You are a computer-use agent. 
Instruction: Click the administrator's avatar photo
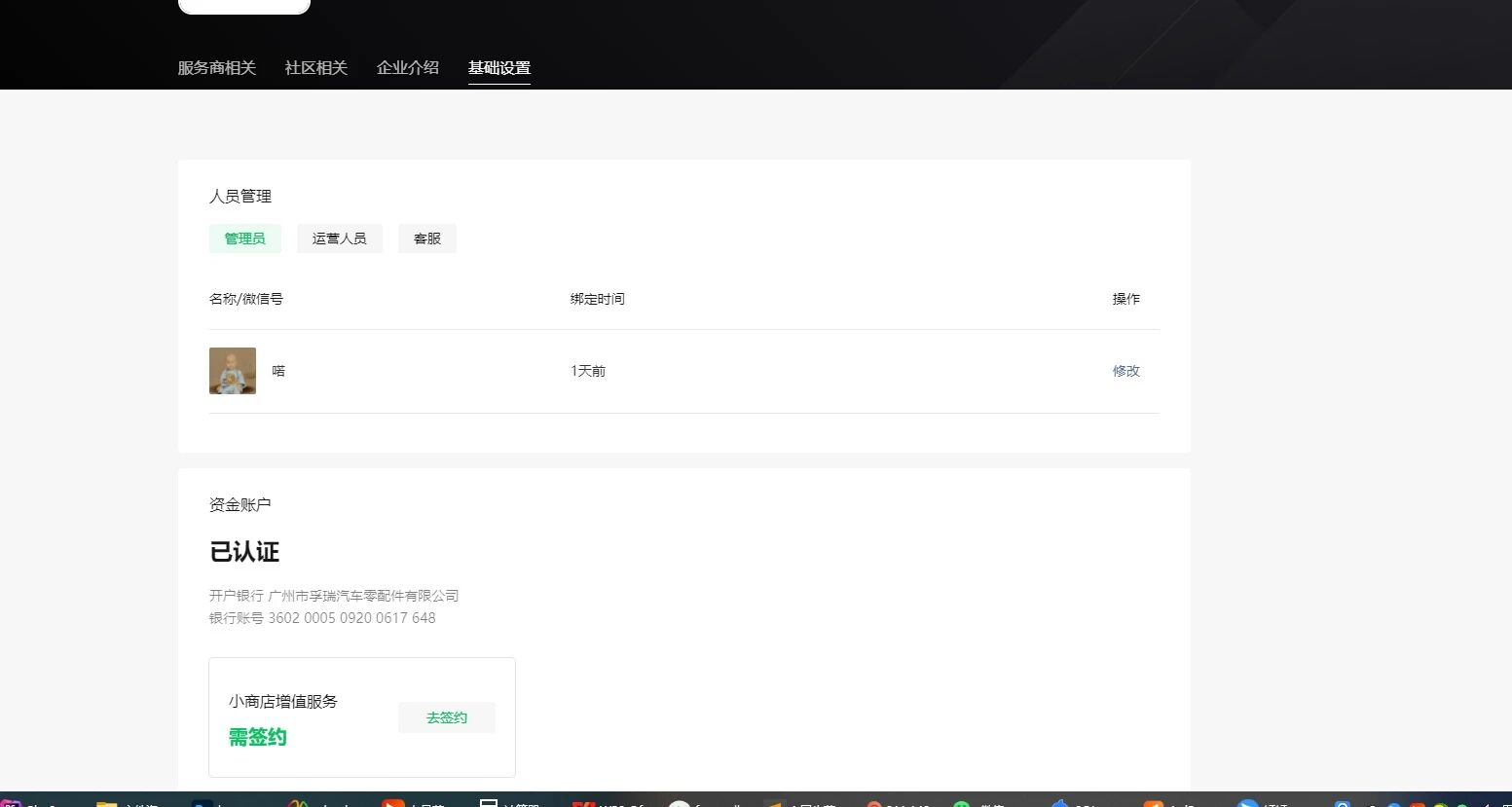233,371
